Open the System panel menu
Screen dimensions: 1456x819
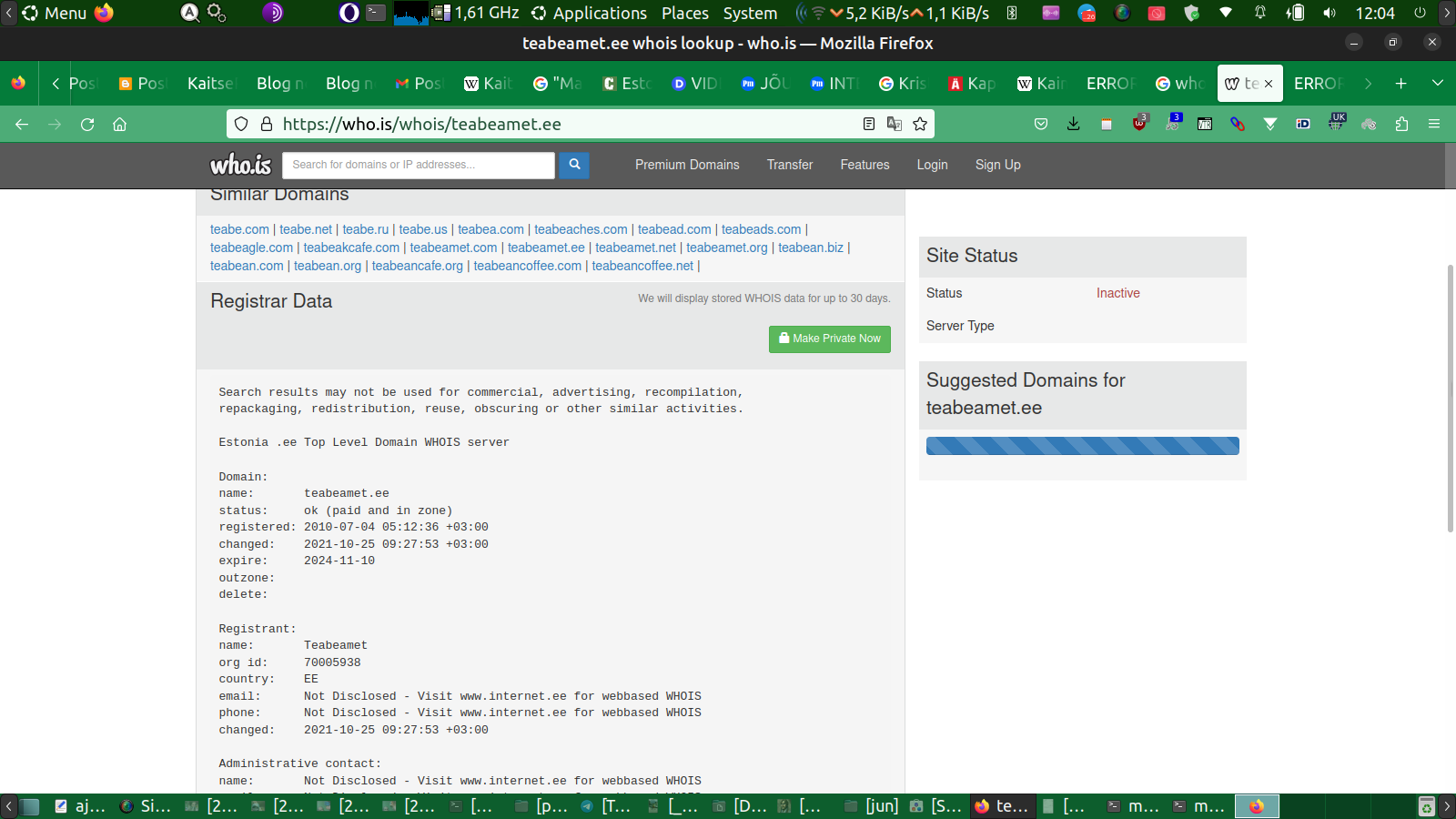750,13
